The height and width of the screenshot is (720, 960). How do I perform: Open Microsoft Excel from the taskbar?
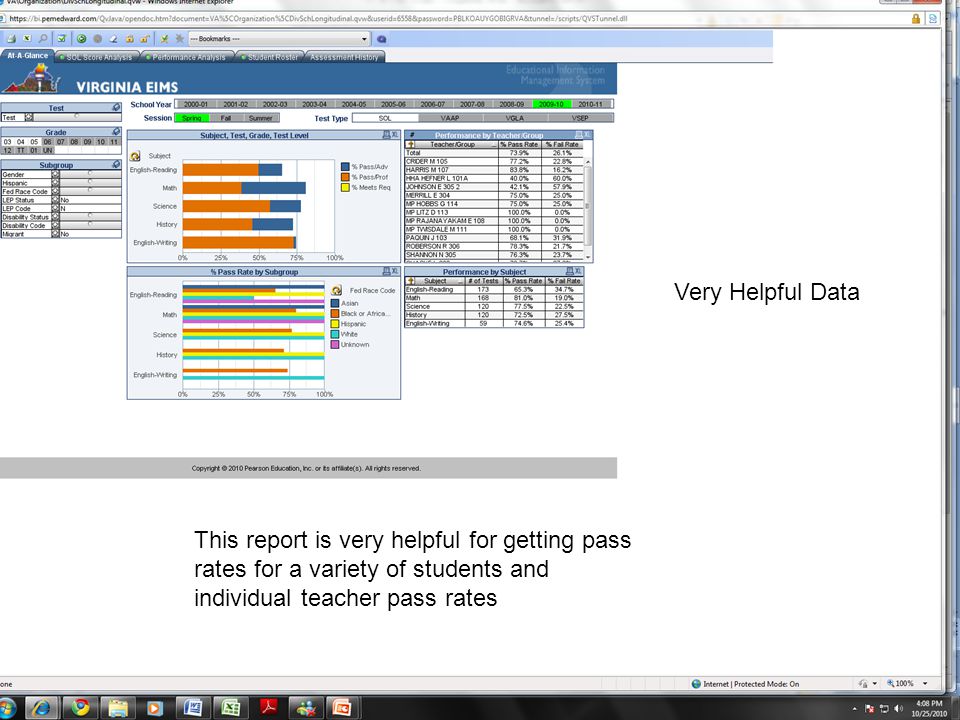[x=231, y=708]
